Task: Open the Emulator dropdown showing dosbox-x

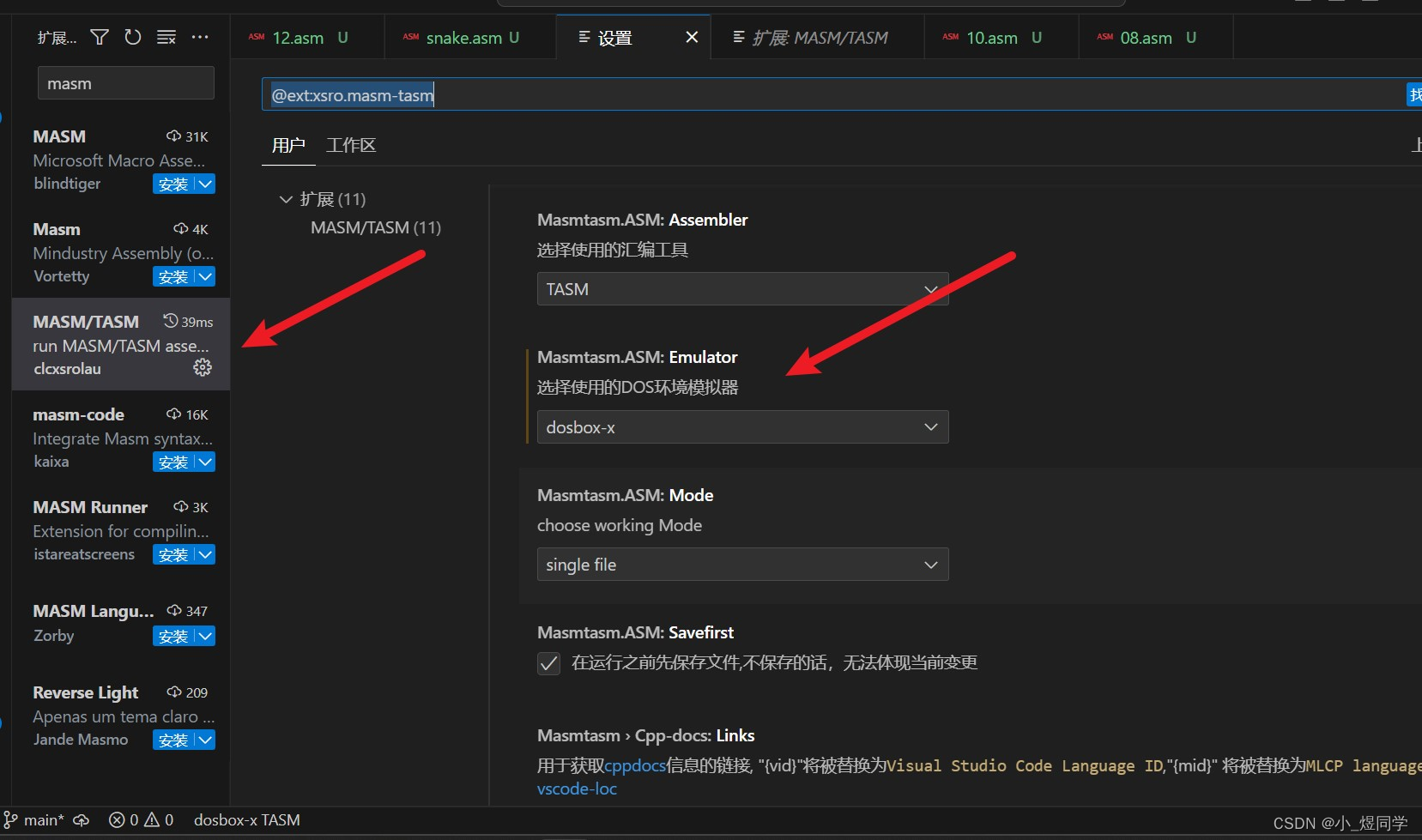Action: pyautogui.click(x=742, y=427)
